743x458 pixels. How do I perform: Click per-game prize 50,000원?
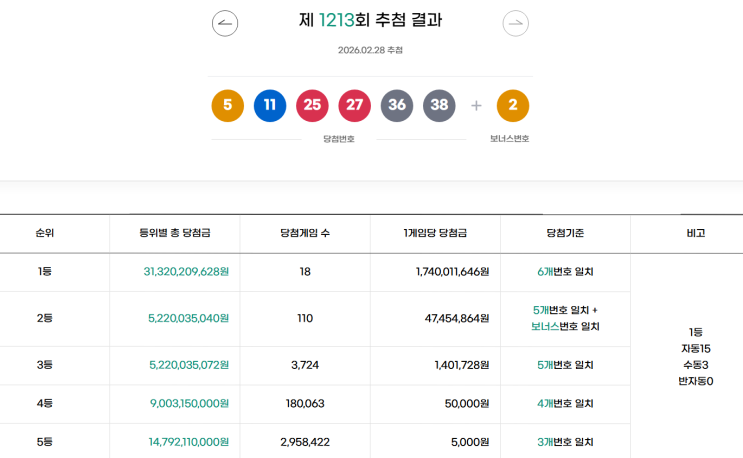pyautogui.click(x=467, y=403)
